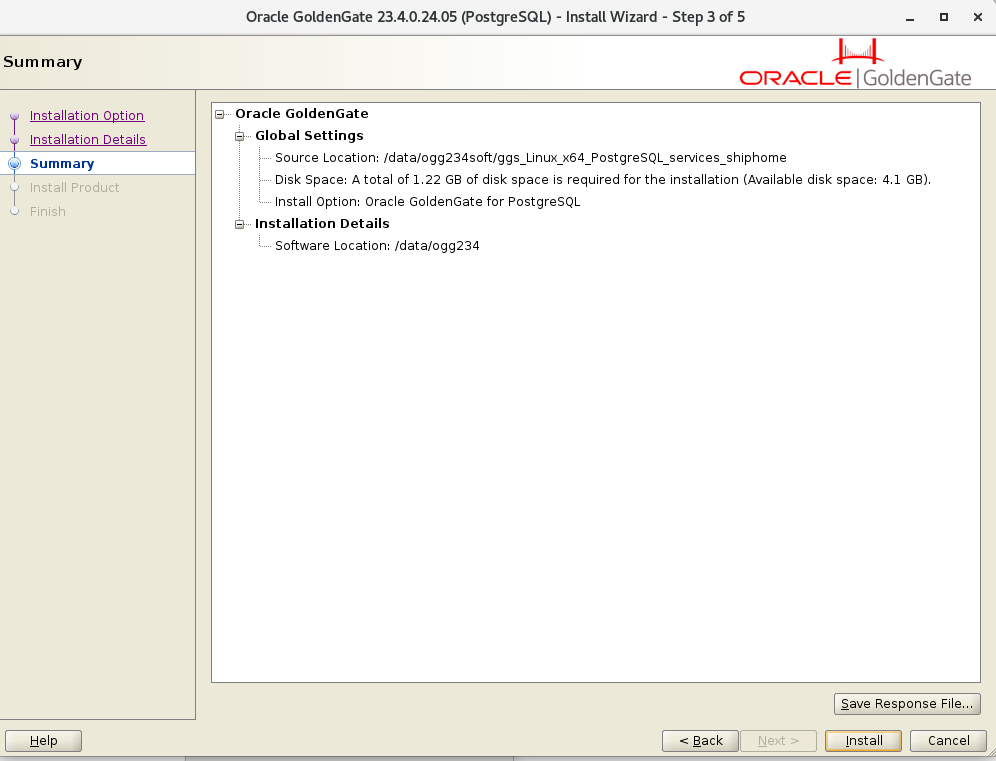Click the Install Product step bullet icon
This screenshot has height=761, width=996.
pyautogui.click(x=15, y=187)
